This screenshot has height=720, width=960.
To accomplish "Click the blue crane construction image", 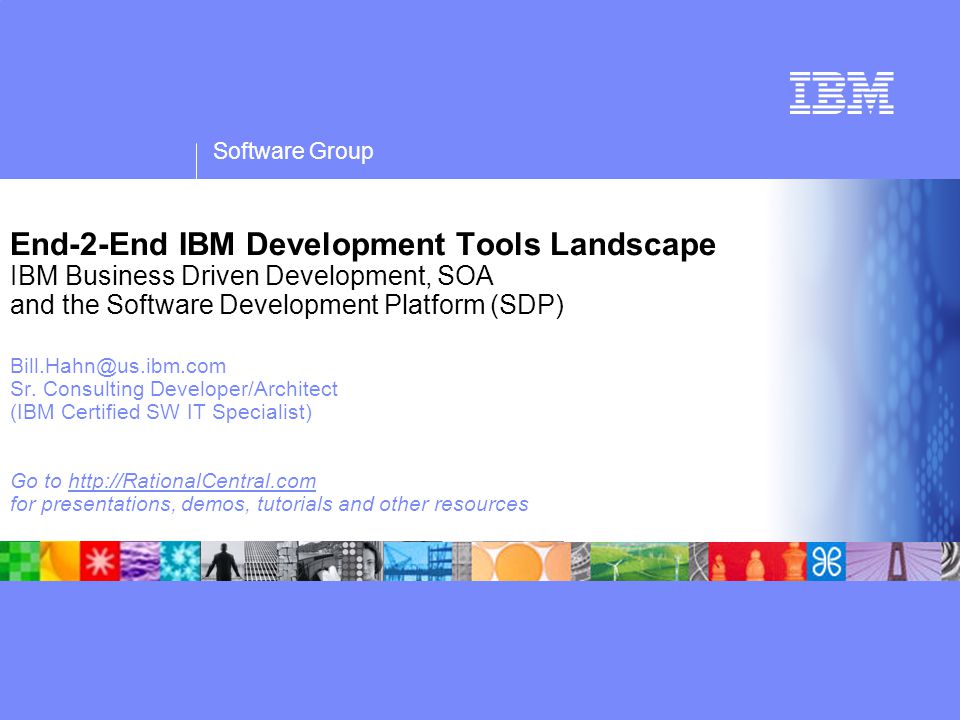I will click(x=418, y=561).
